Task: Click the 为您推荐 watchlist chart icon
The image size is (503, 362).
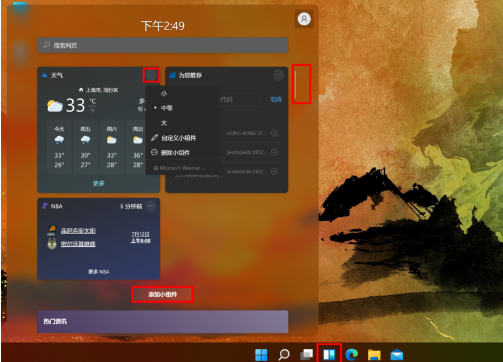Action: [x=172, y=75]
